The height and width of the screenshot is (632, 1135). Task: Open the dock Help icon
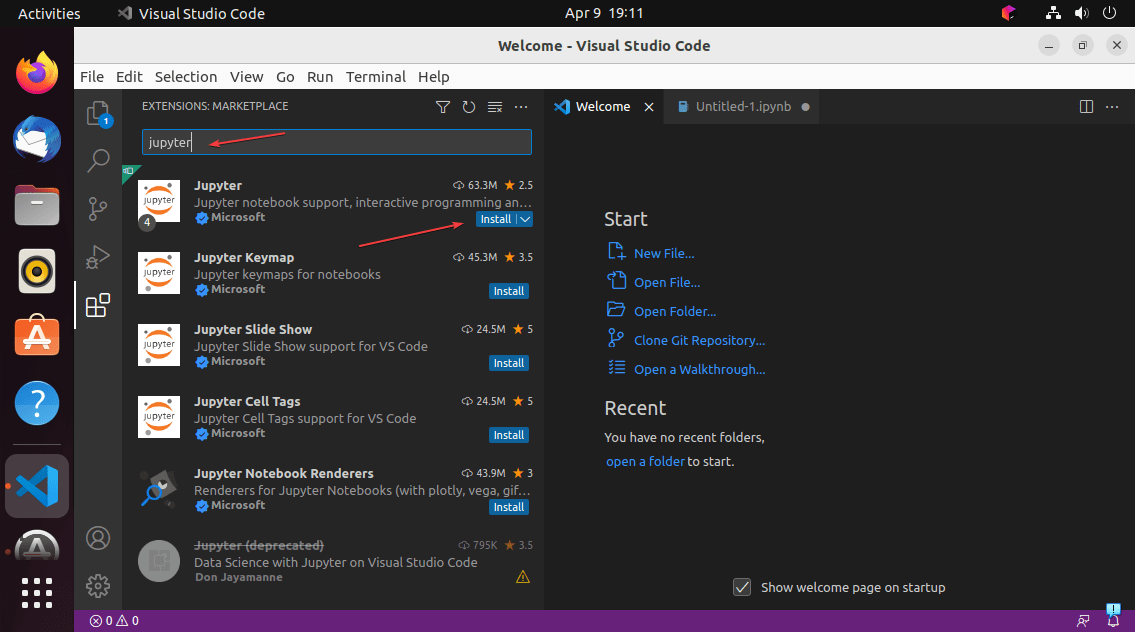(37, 403)
